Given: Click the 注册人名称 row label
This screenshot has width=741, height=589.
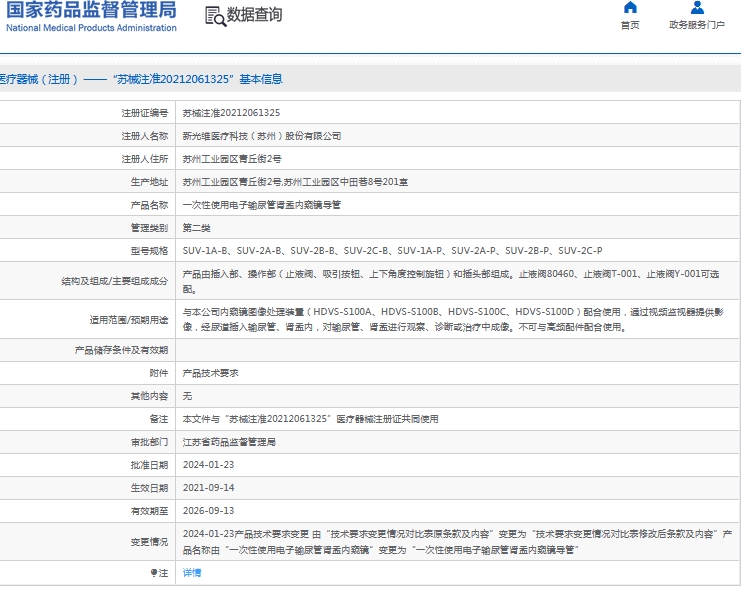Looking at the screenshot, I should click(145, 136).
